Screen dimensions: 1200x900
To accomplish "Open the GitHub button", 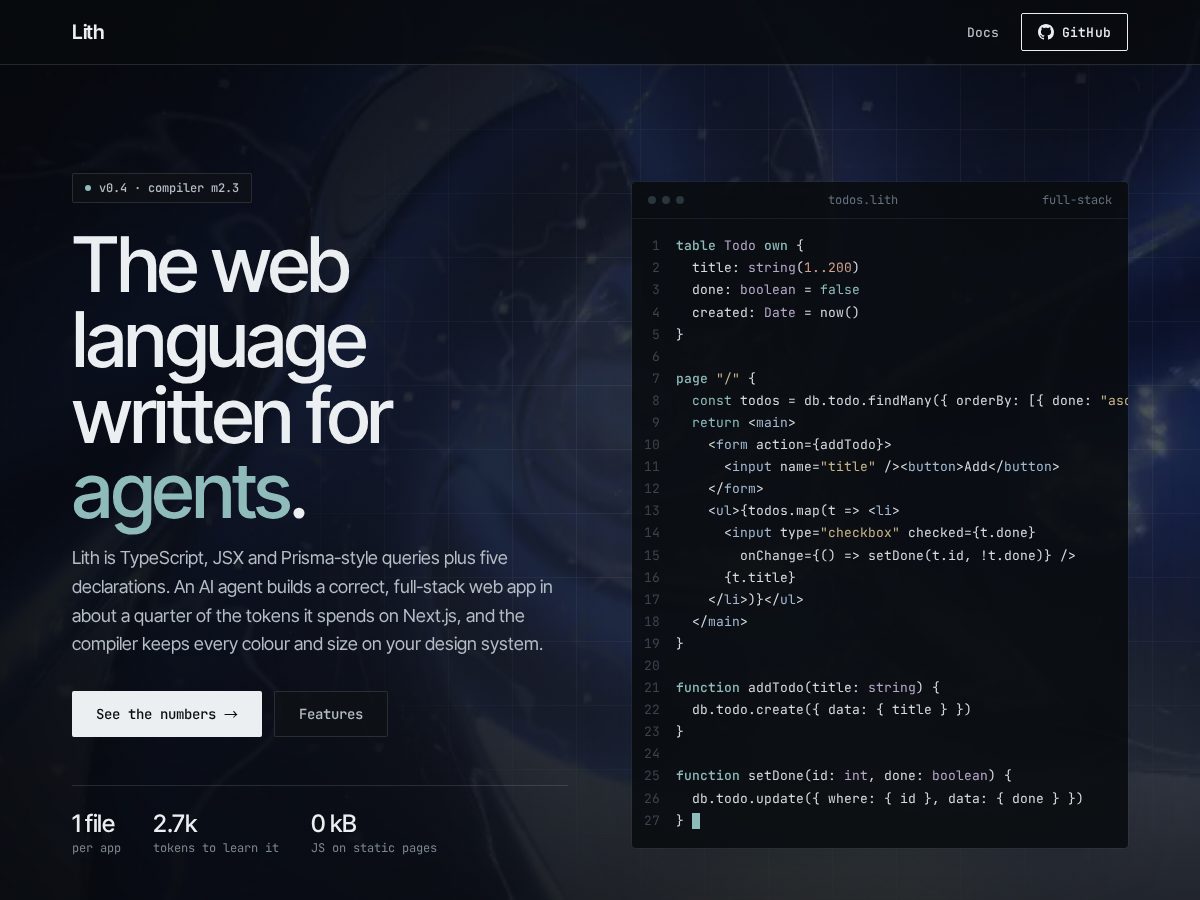I will click(1074, 32).
